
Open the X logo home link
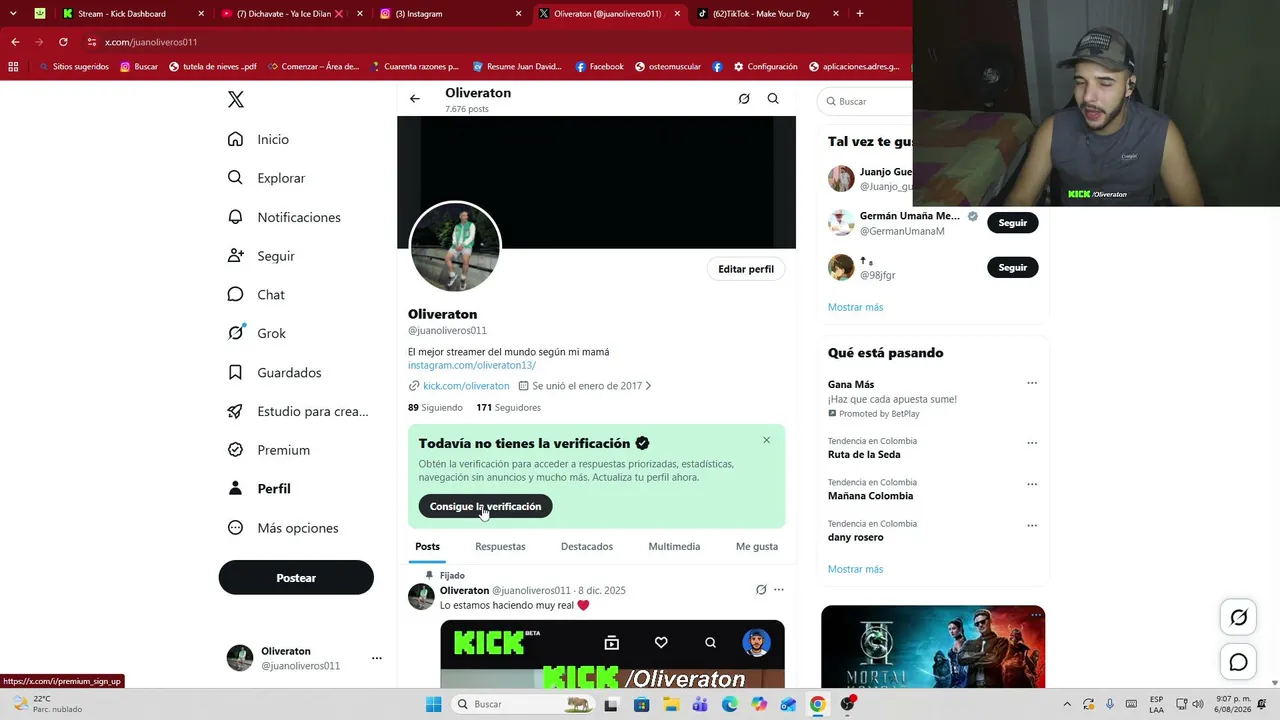[x=236, y=99]
